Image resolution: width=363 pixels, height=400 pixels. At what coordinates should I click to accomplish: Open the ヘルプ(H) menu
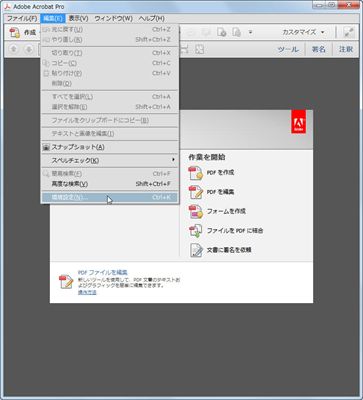(152, 18)
